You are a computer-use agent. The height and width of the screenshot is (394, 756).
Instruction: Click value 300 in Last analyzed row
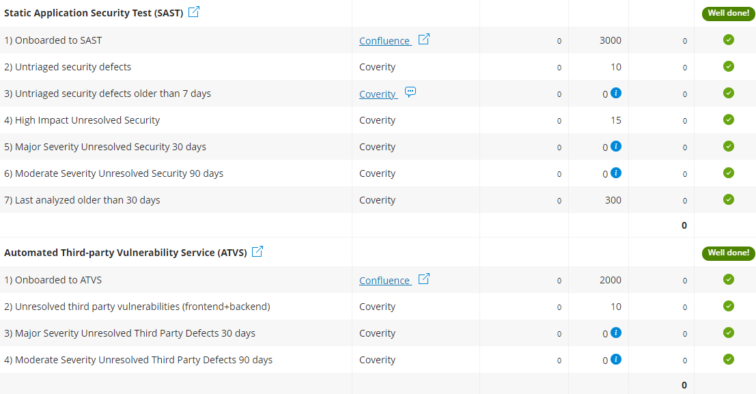click(x=613, y=200)
